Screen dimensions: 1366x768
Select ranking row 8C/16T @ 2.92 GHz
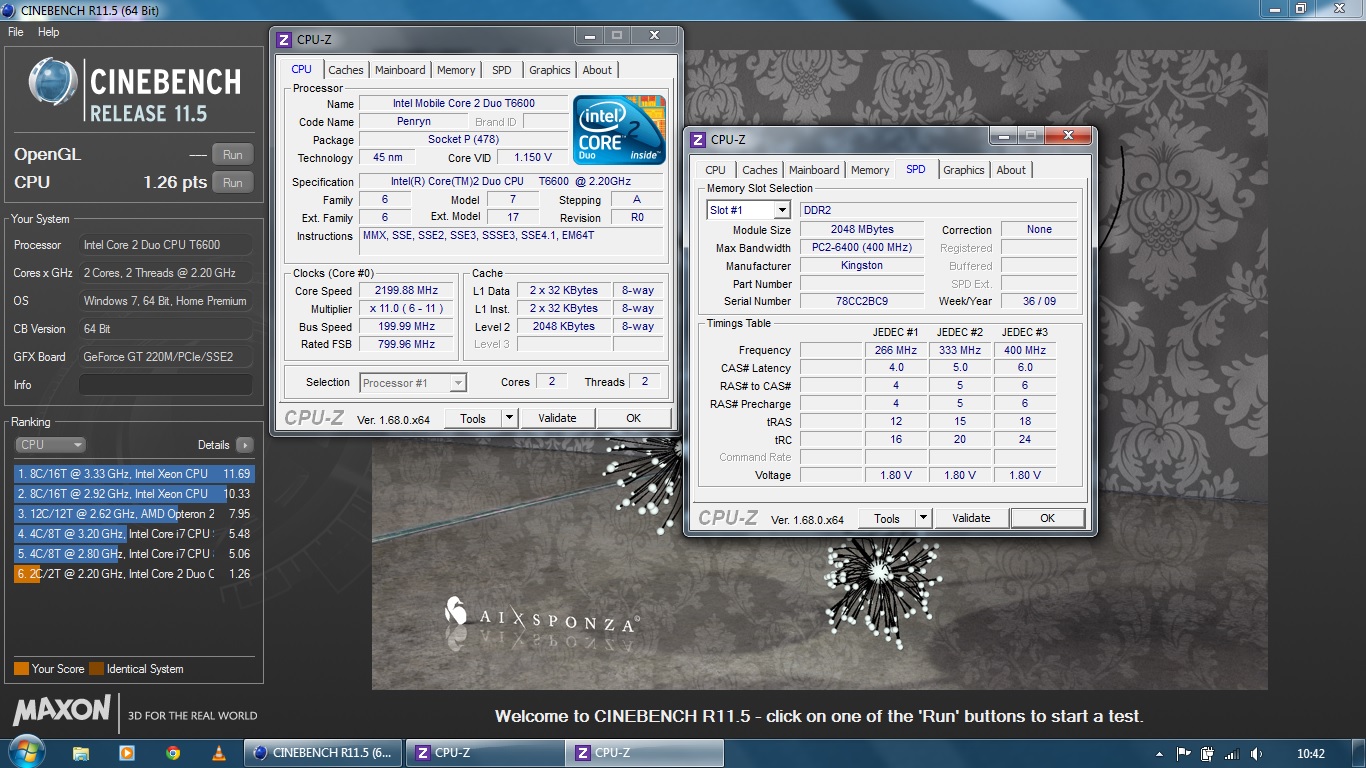[x=133, y=494]
